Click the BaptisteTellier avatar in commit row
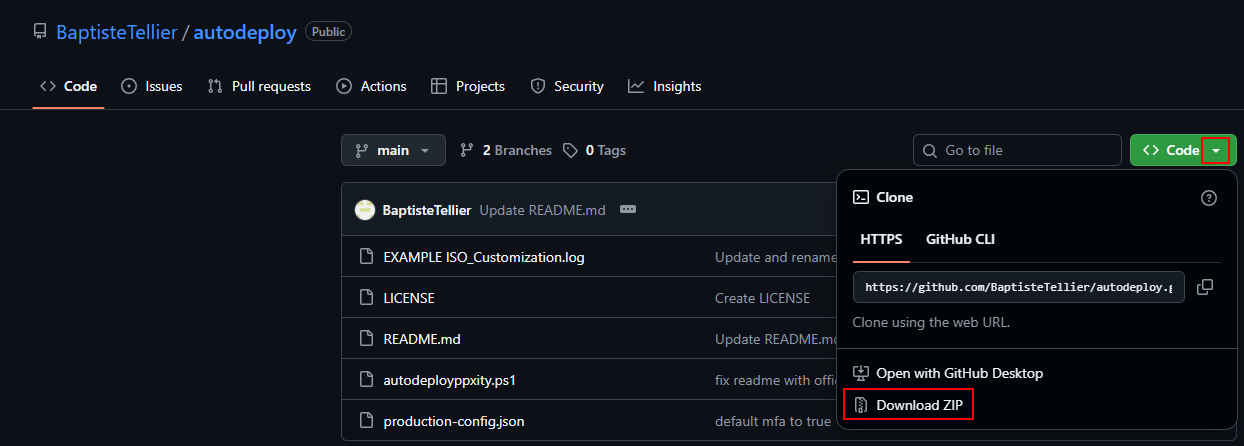This screenshot has width=1244, height=446. (365, 210)
